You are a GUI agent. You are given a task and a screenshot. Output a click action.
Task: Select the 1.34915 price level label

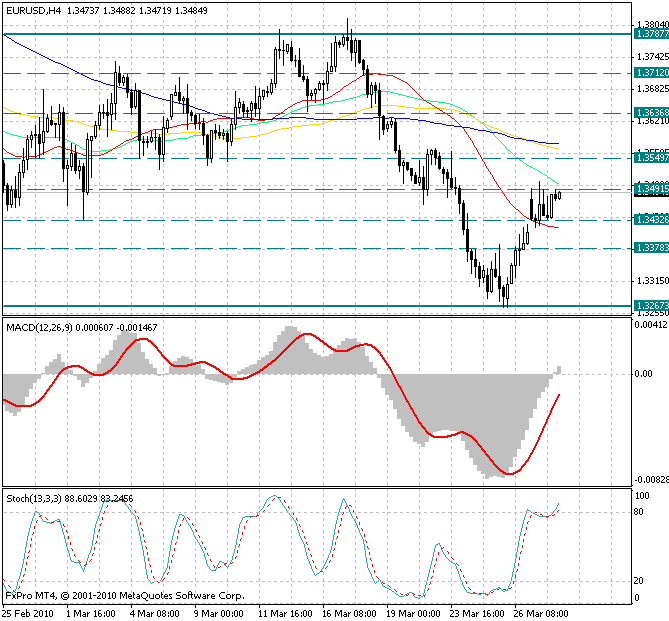point(652,189)
